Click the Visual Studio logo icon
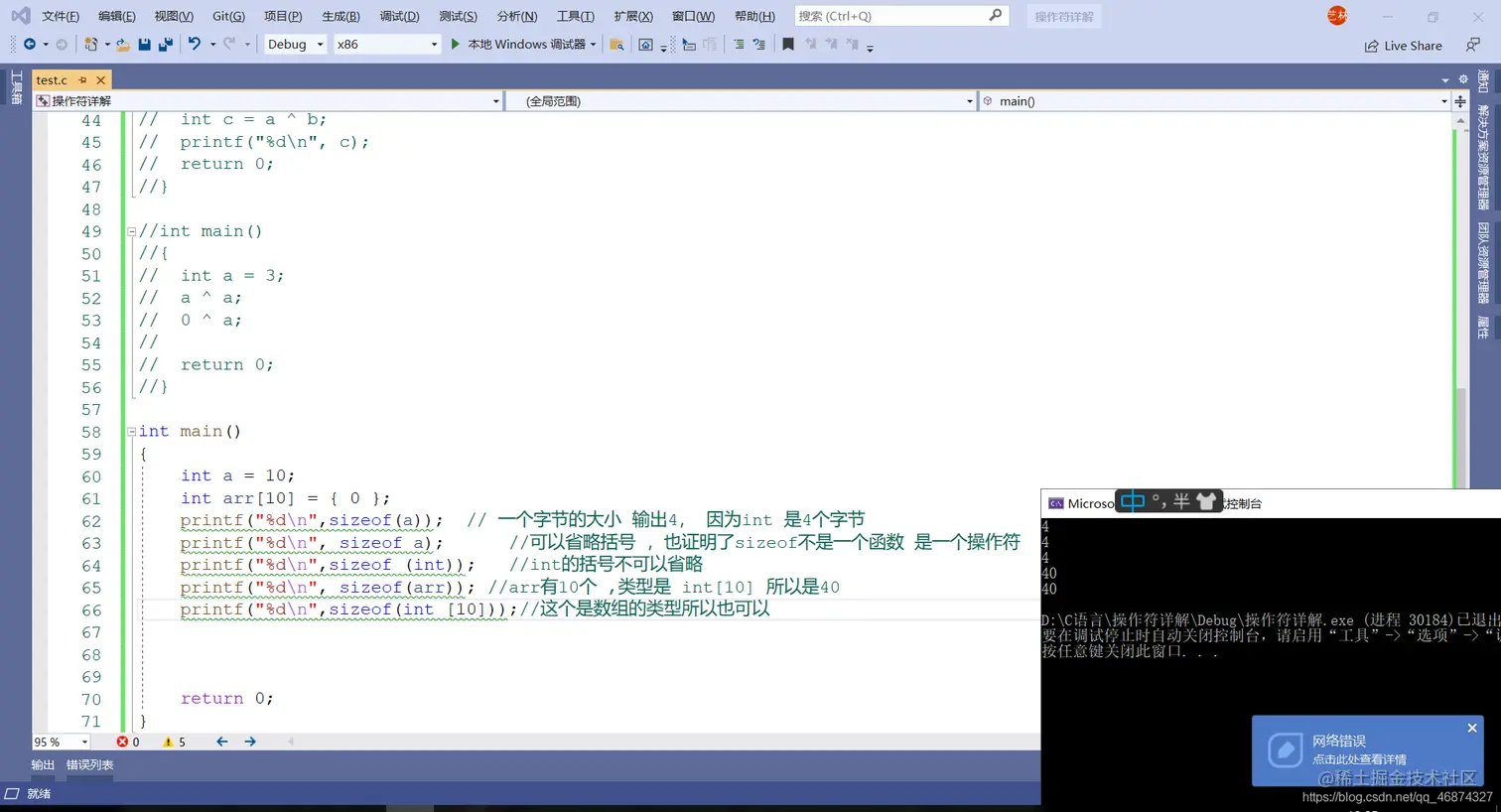Screen dimensions: 1501x812 tap(20, 16)
